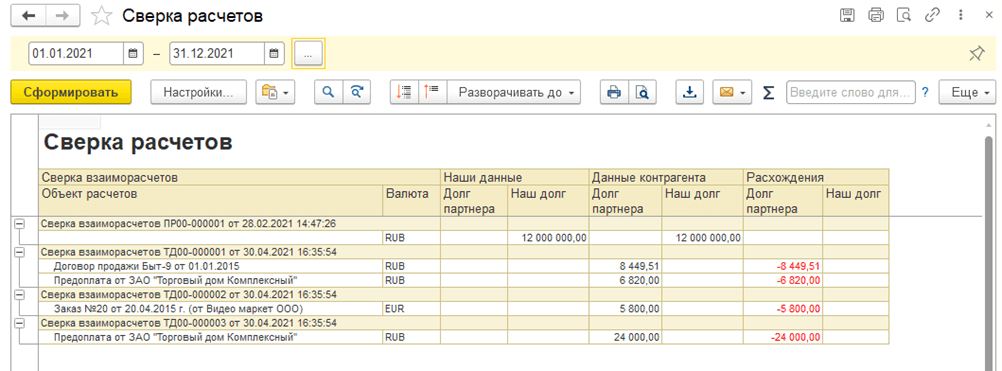Open the Разворачивать до dropdown
1002x371 pixels.
tap(514, 93)
